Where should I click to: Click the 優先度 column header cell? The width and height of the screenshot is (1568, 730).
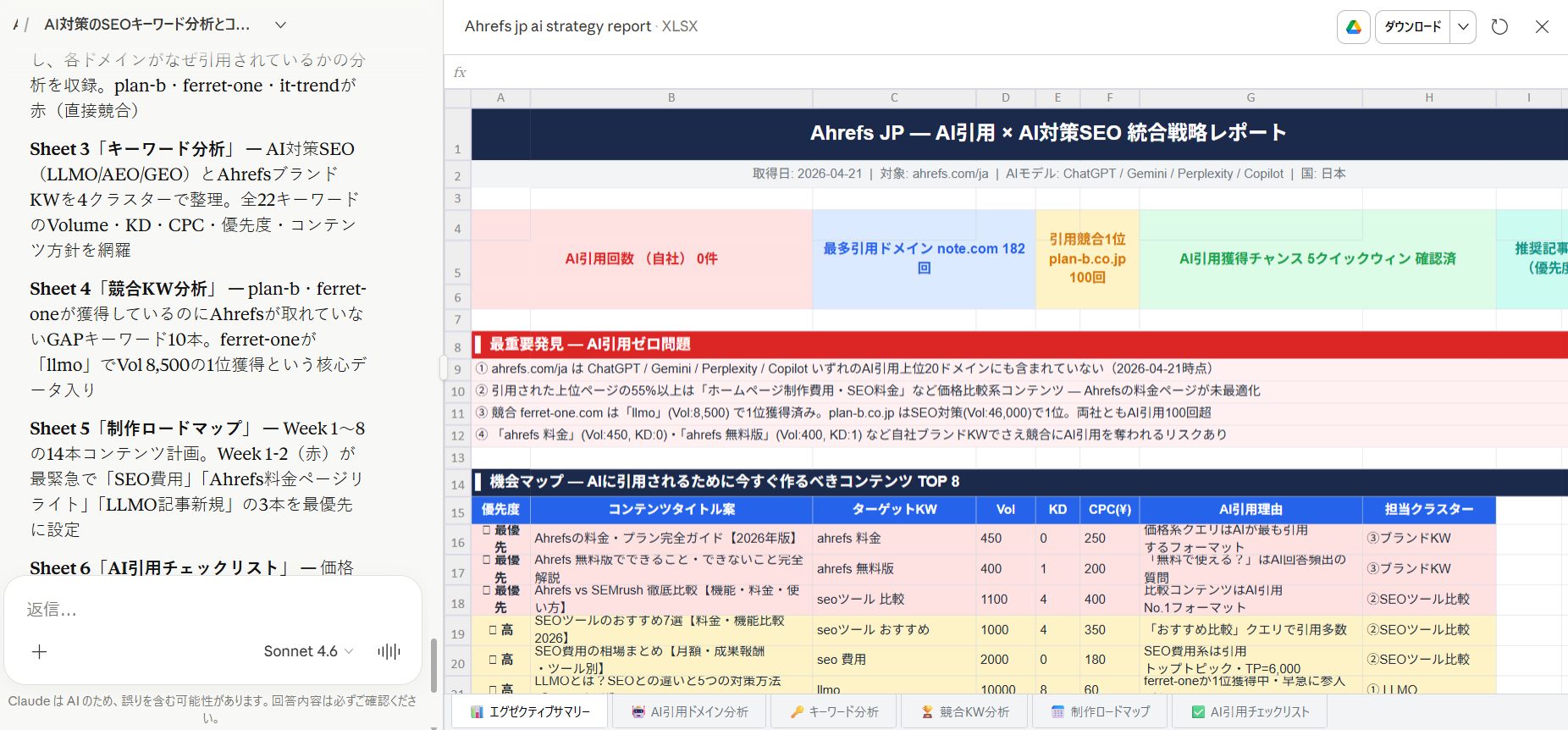[x=501, y=510]
